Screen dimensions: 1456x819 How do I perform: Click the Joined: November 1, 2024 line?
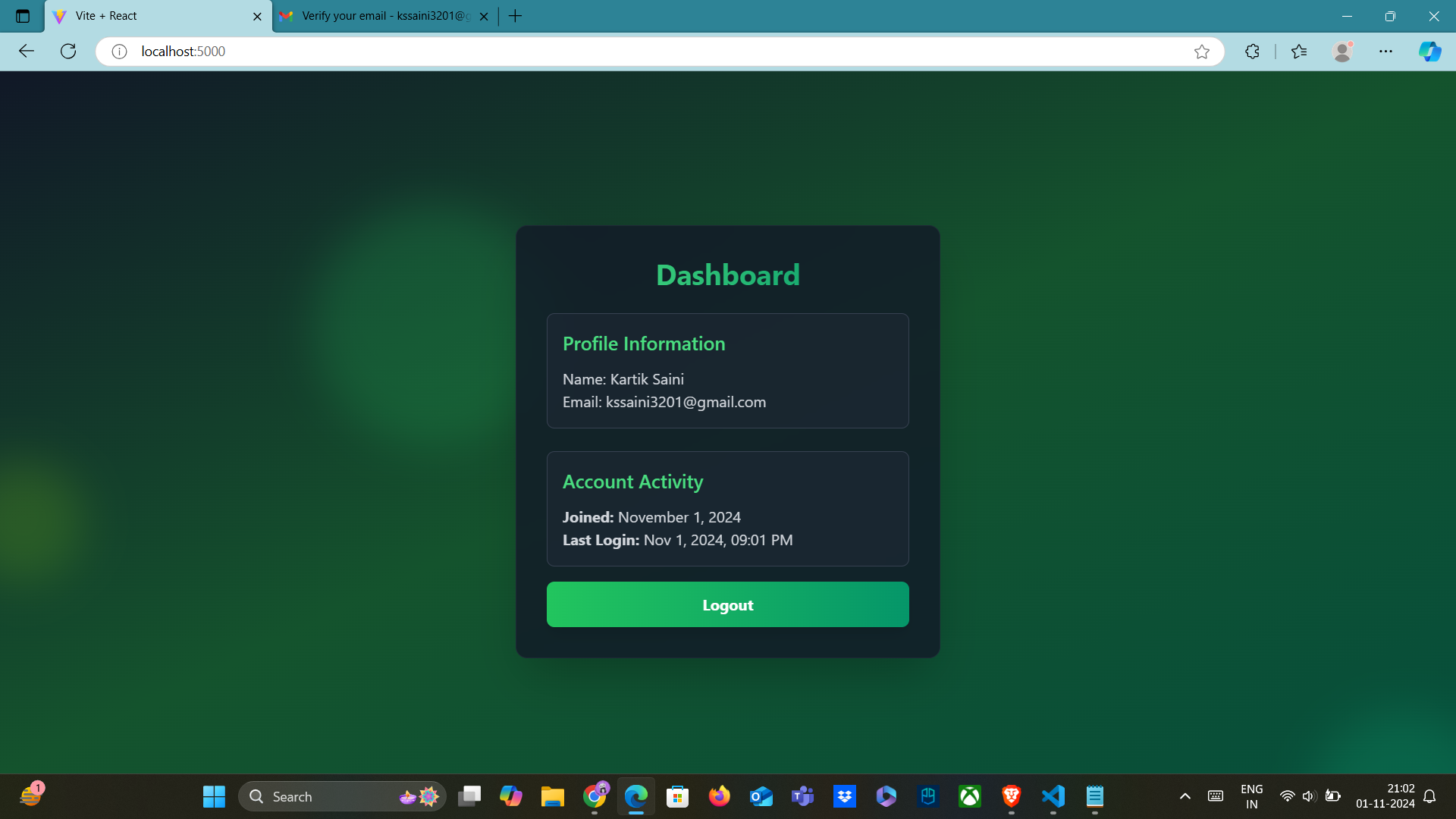(651, 517)
